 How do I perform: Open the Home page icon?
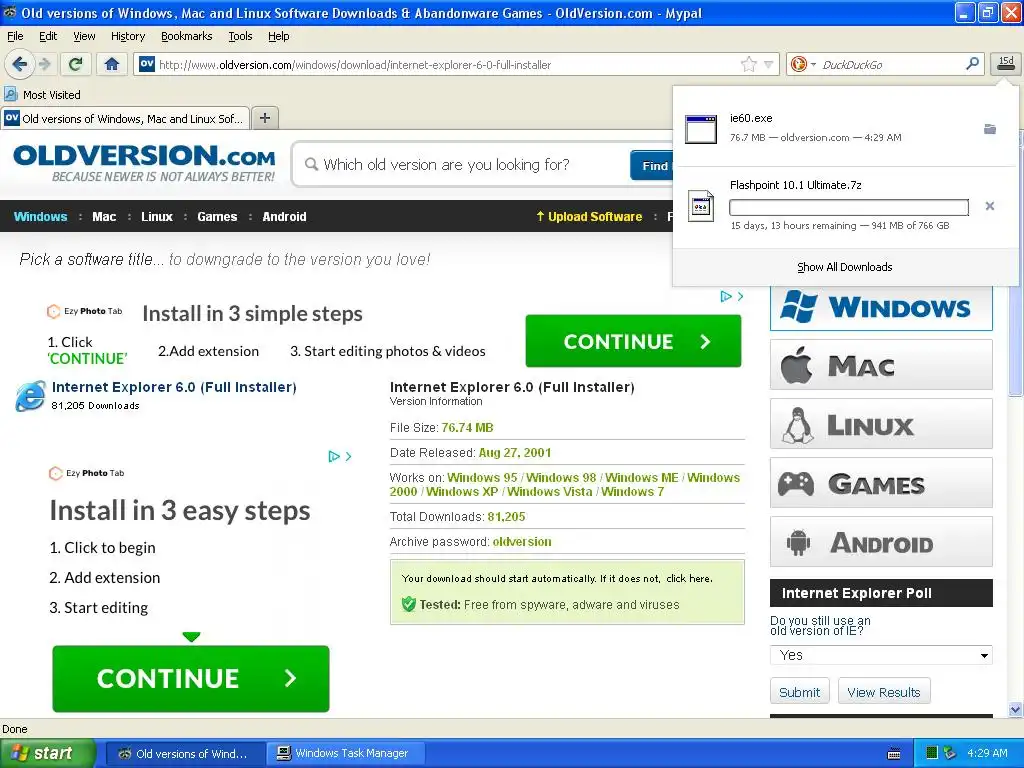pyautogui.click(x=112, y=64)
